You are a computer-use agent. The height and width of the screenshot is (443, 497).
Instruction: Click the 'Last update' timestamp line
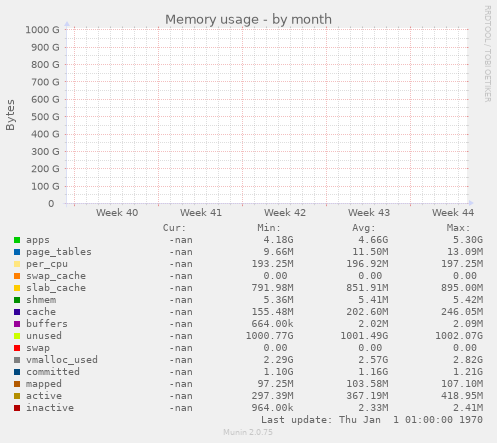coord(372,420)
